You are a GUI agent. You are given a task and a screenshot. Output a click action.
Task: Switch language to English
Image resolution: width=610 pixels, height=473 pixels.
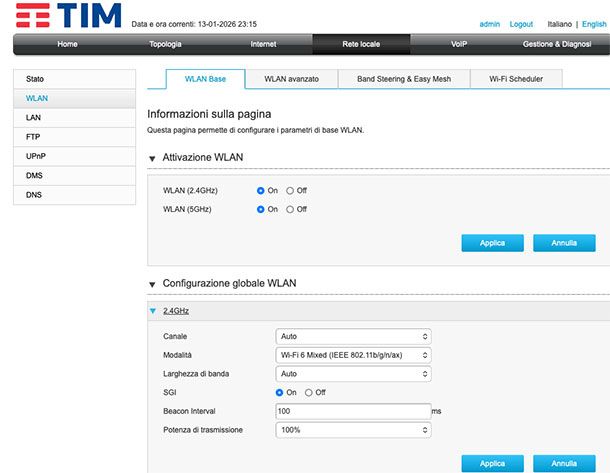594,24
